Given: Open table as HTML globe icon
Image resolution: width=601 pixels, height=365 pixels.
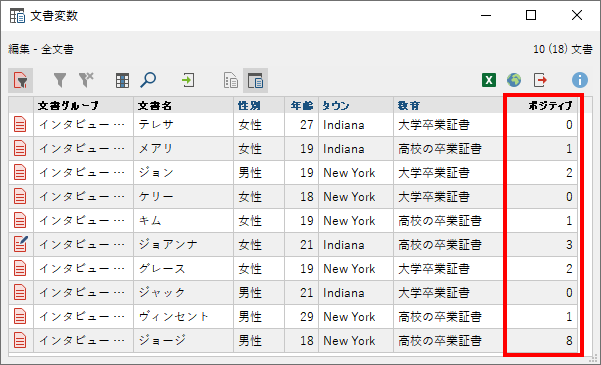Looking at the screenshot, I should tap(514, 80).
